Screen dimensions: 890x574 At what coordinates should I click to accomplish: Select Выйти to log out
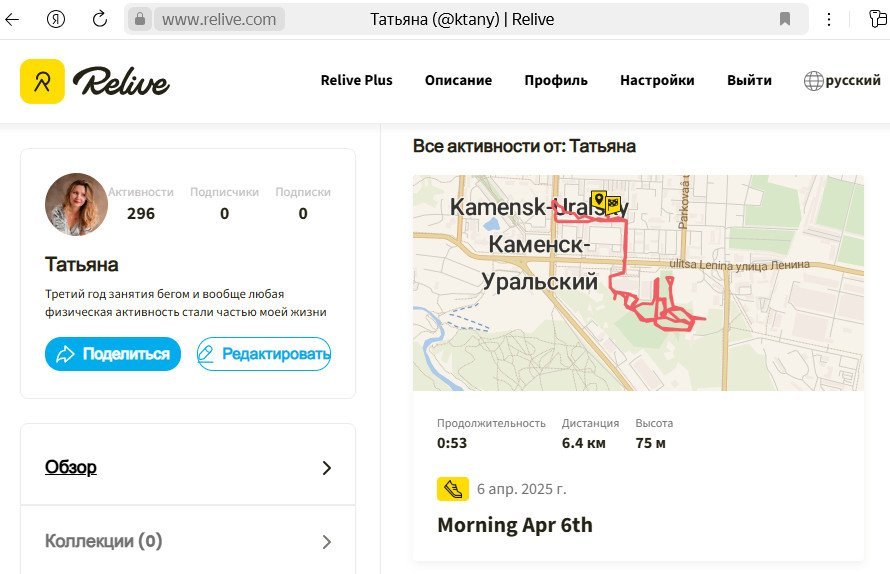point(749,80)
